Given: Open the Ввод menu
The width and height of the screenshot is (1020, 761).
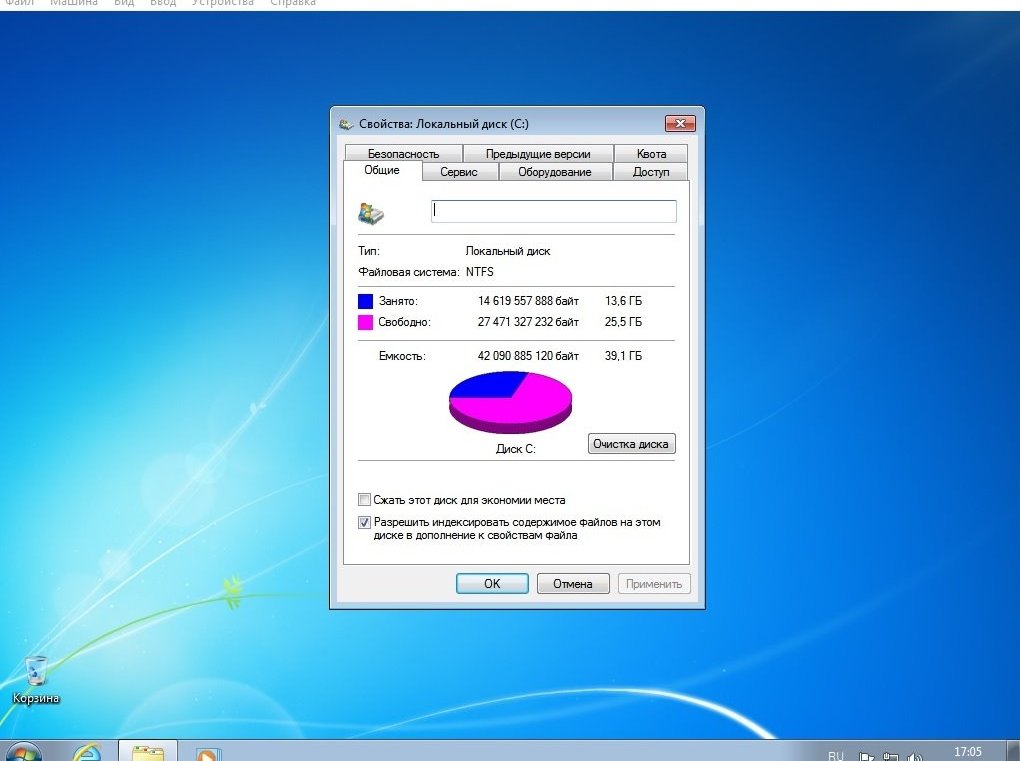Looking at the screenshot, I should tap(163, 3).
